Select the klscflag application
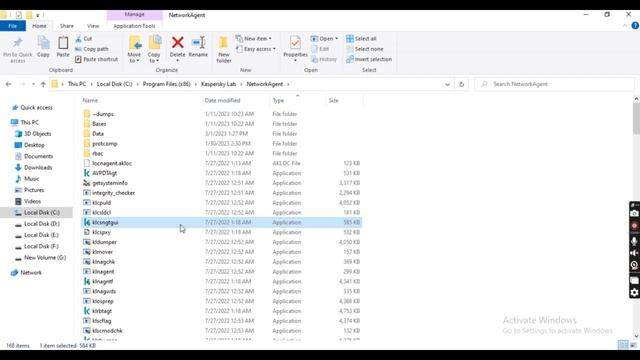Image resolution: width=640 pixels, height=360 pixels. click(102, 321)
